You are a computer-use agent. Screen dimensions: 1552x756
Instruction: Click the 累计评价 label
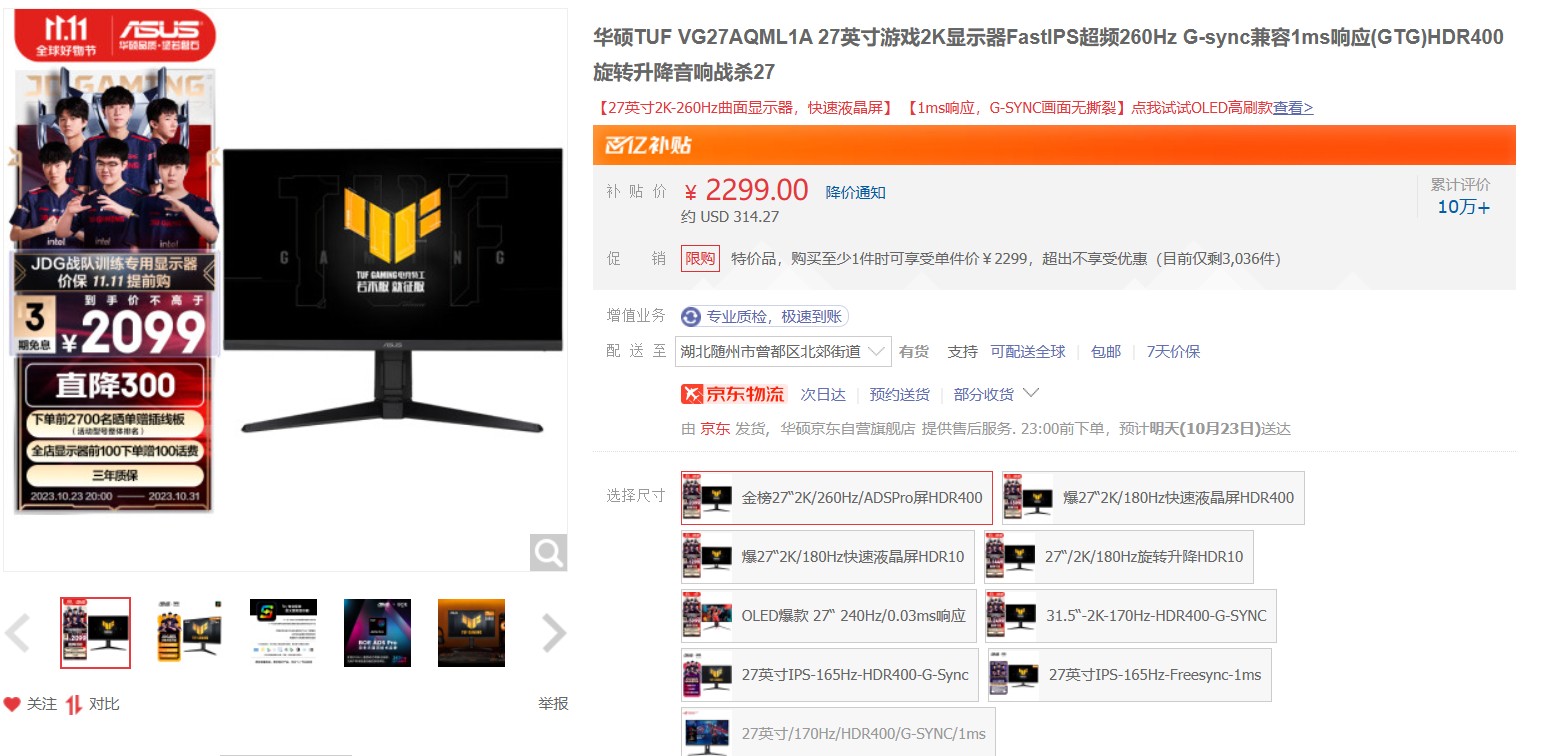[x=1460, y=184]
